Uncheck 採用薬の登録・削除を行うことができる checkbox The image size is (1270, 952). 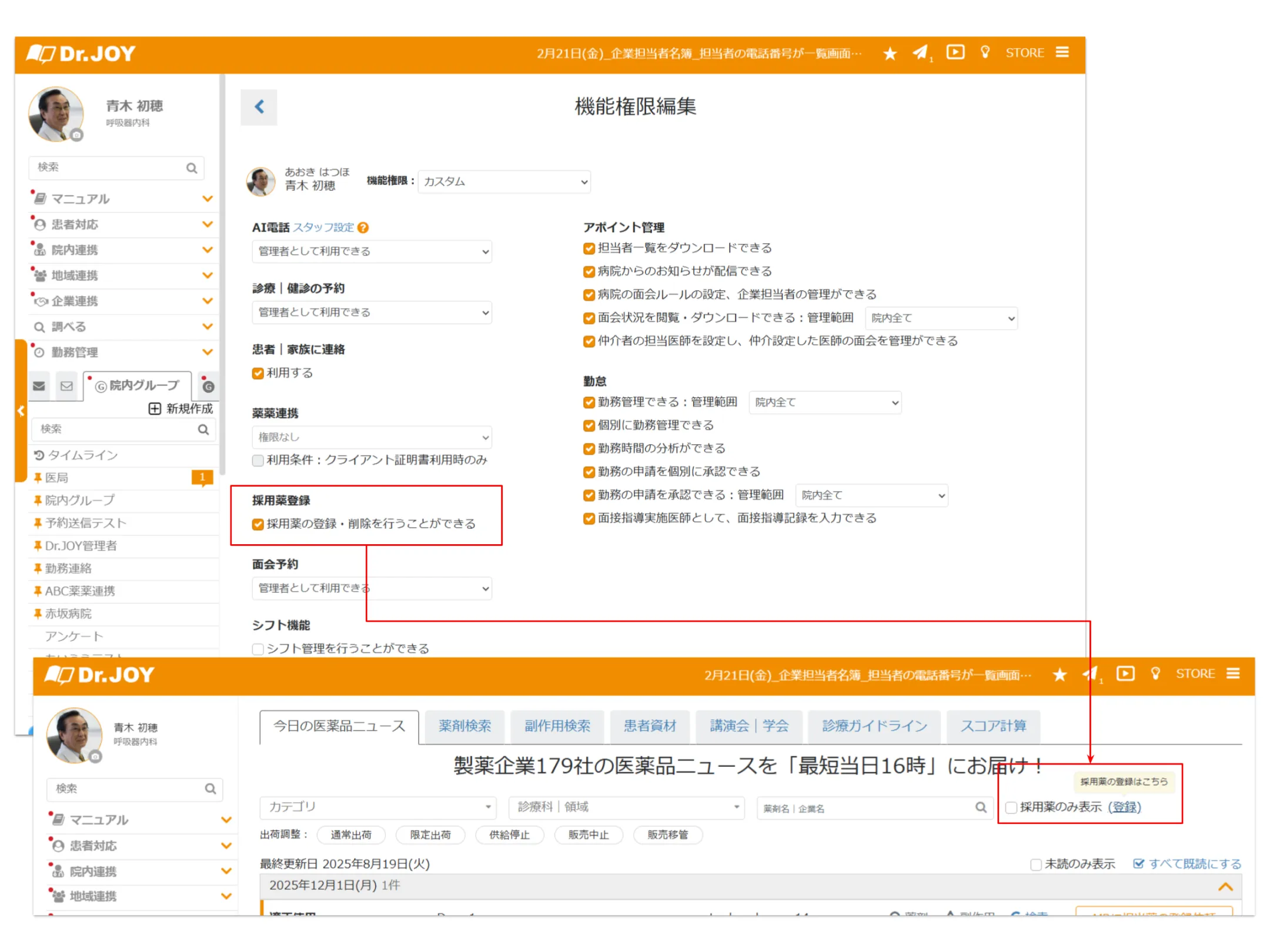(x=258, y=524)
